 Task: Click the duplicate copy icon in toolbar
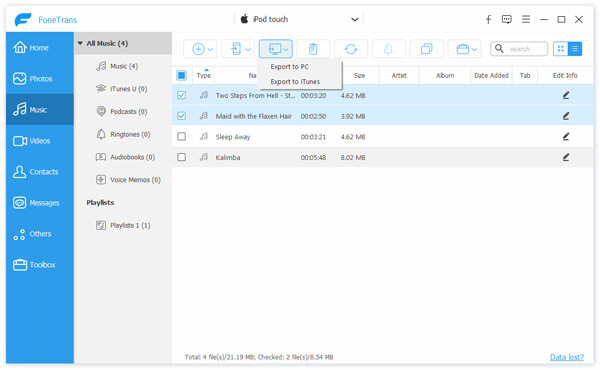[x=426, y=49]
